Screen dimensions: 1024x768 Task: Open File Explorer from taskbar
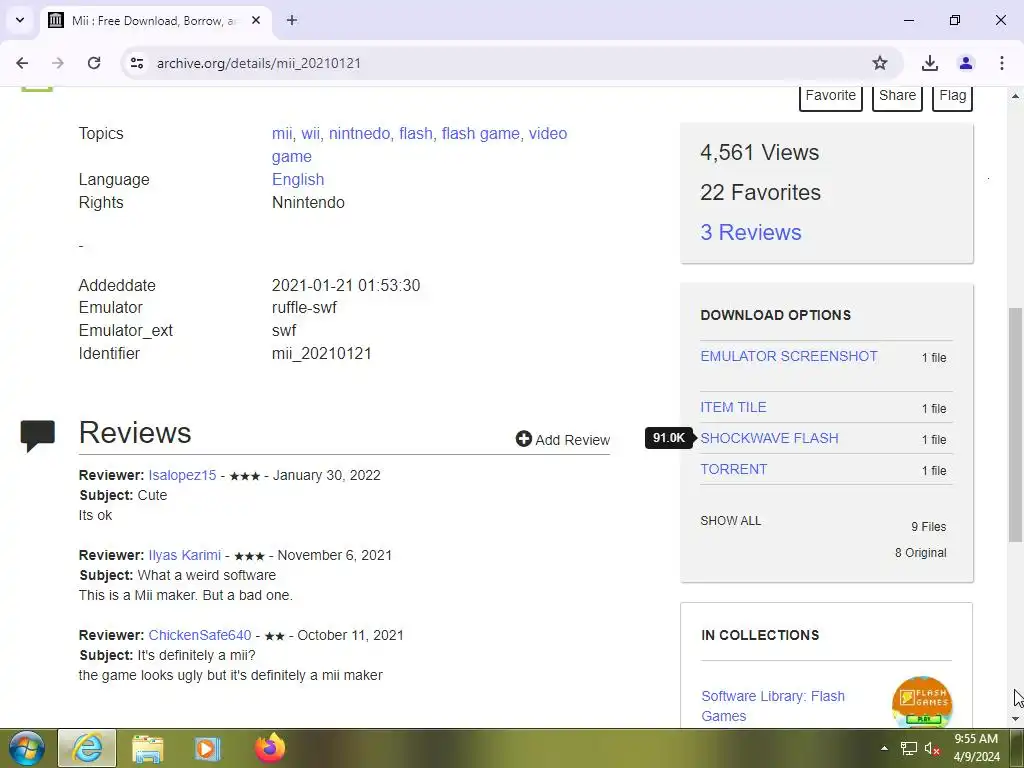(148, 748)
